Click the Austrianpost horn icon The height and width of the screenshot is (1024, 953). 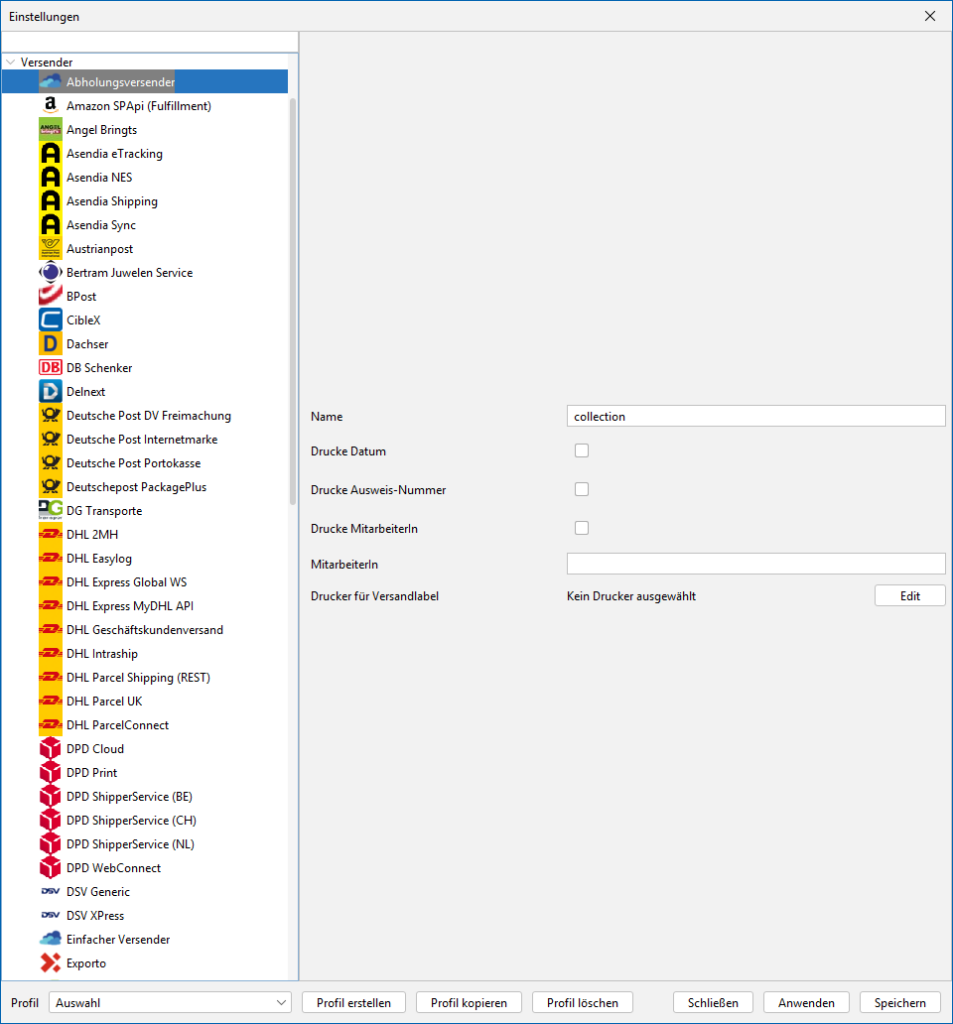coord(50,249)
